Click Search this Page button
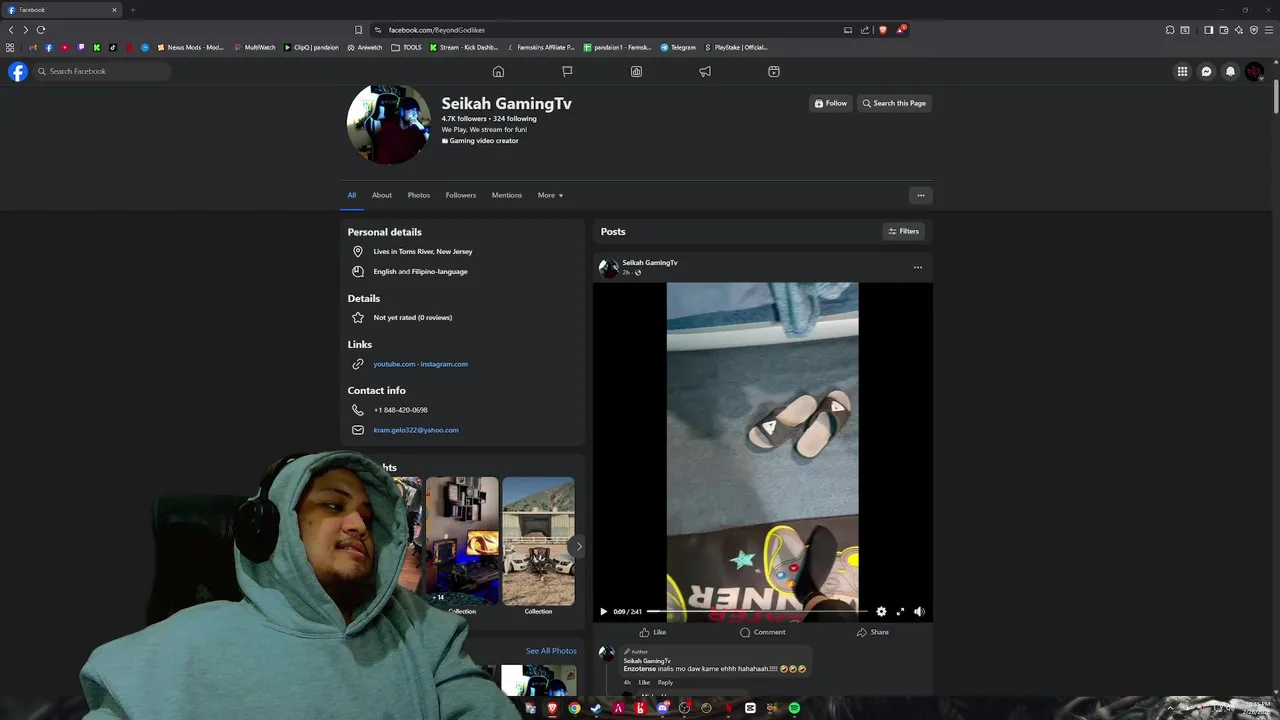The width and height of the screenshot is (1280, 720). [894, 103]
